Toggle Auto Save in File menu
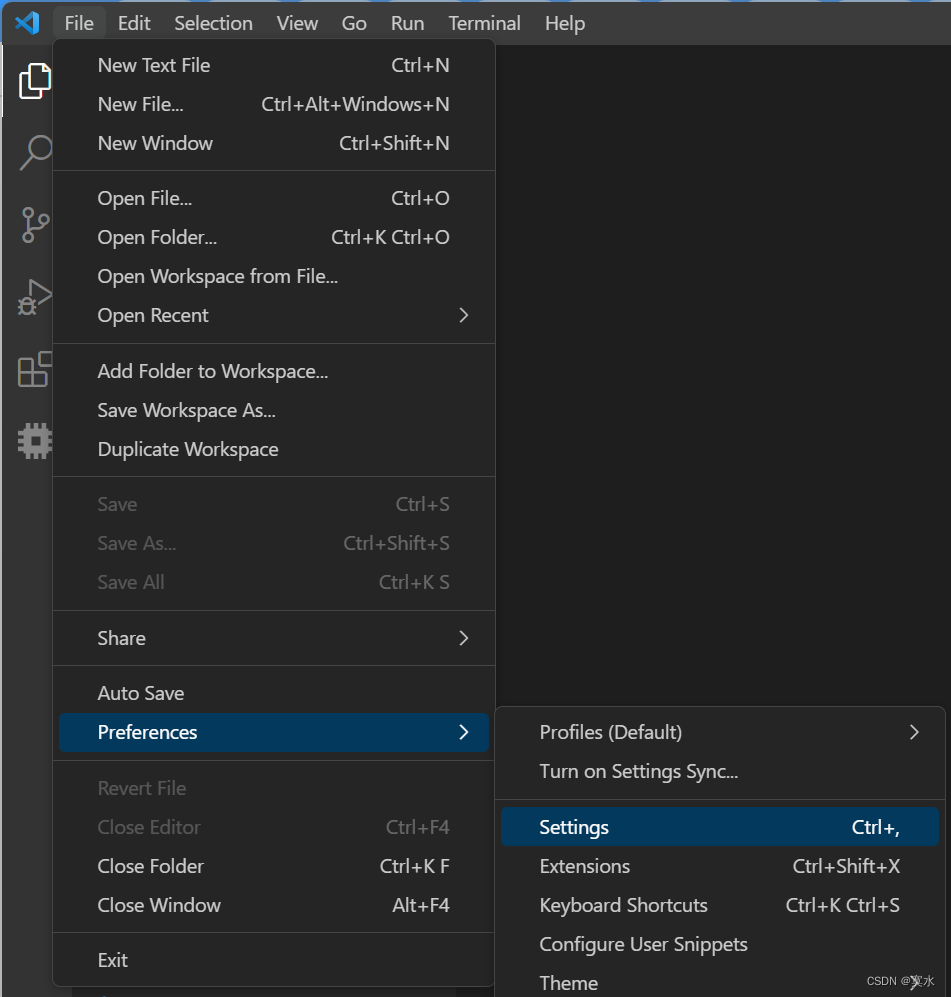 (x=141, y=693)
